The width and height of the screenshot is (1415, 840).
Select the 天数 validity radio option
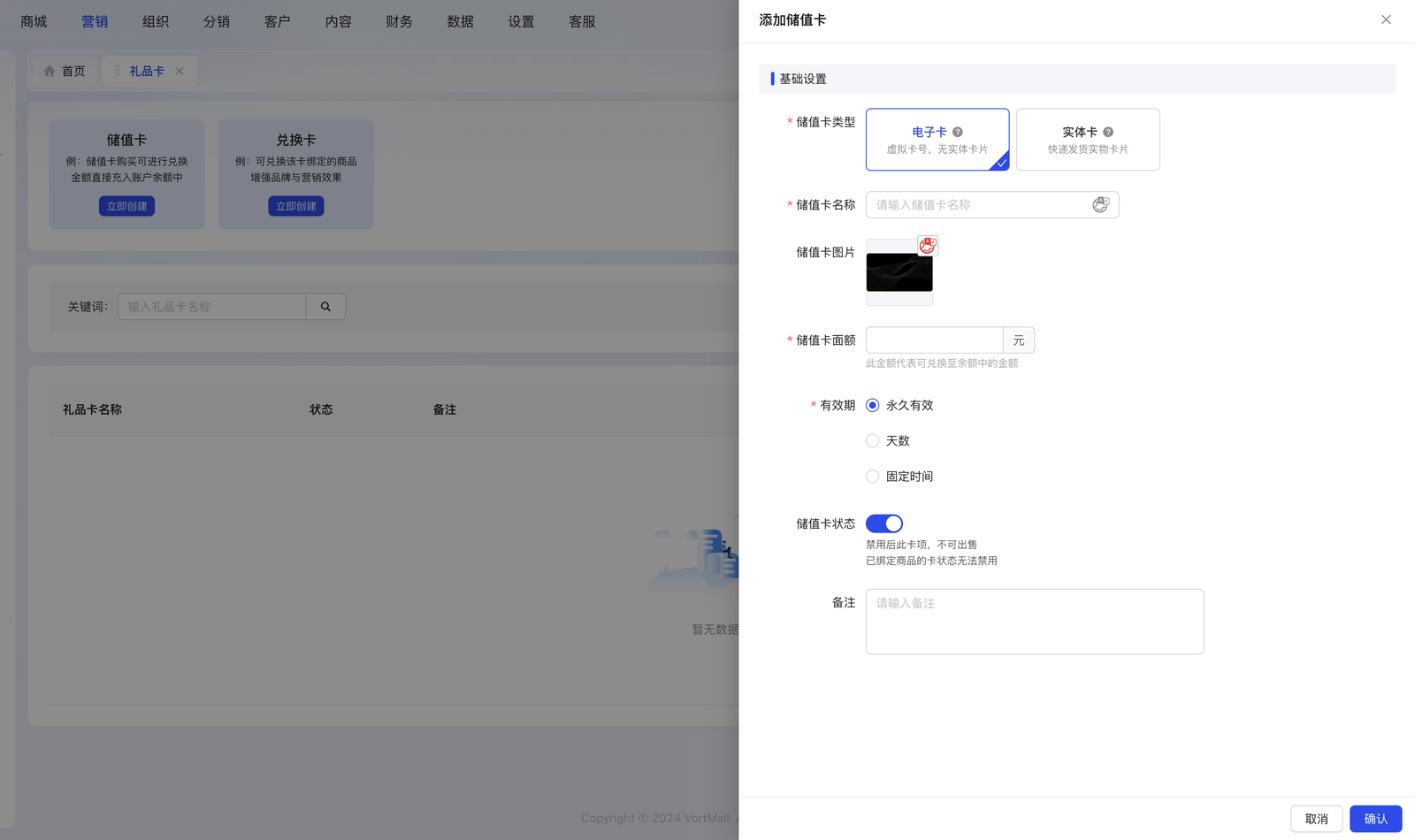pos(873,441)
